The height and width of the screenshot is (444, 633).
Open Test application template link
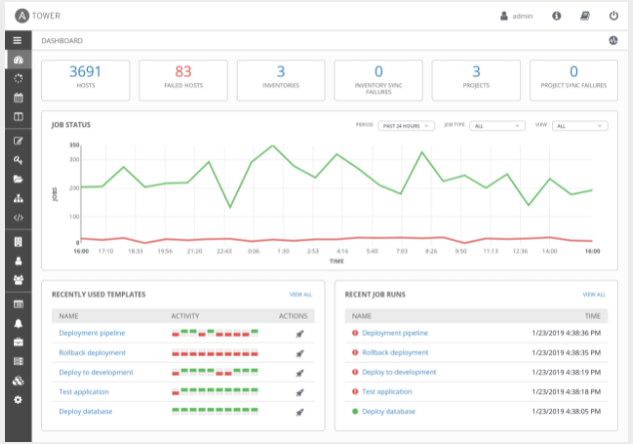point(84,392)
